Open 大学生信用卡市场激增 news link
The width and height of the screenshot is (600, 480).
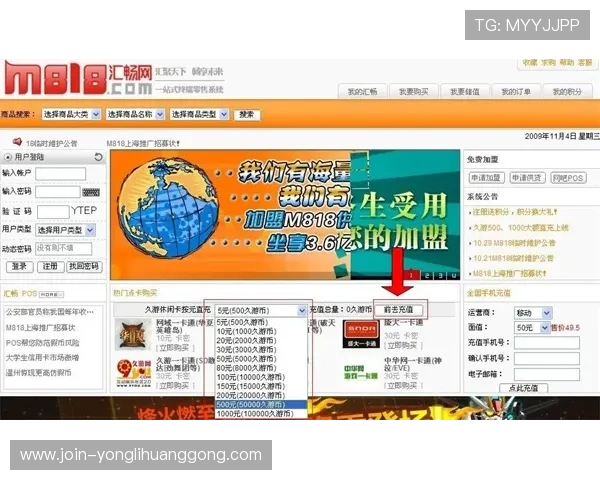[x=42, y=358]
